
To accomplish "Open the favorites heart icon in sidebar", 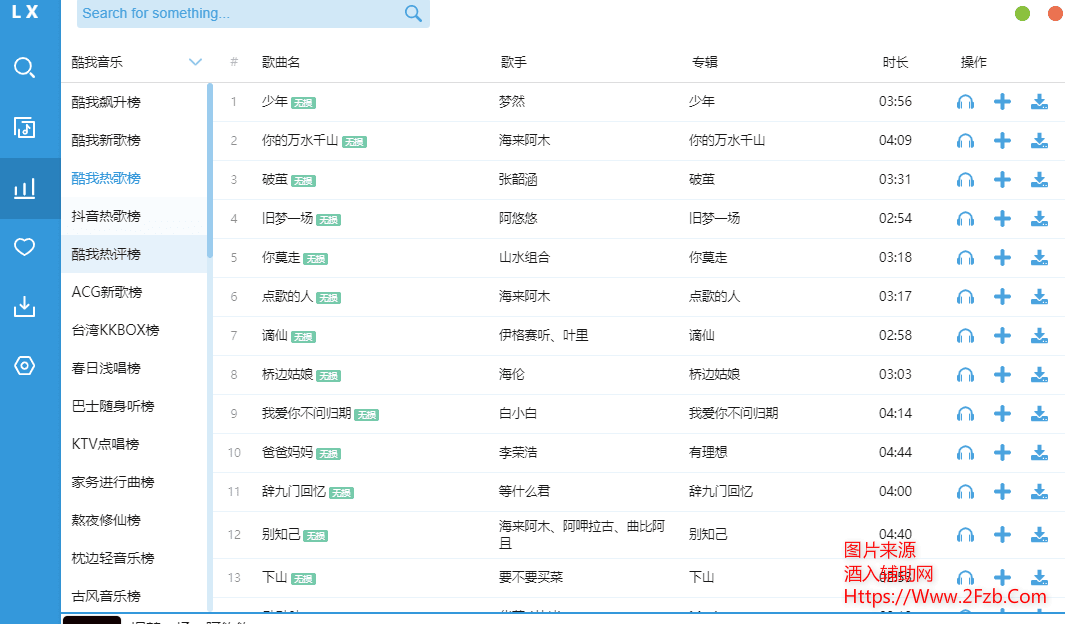I will coord(25,247).
